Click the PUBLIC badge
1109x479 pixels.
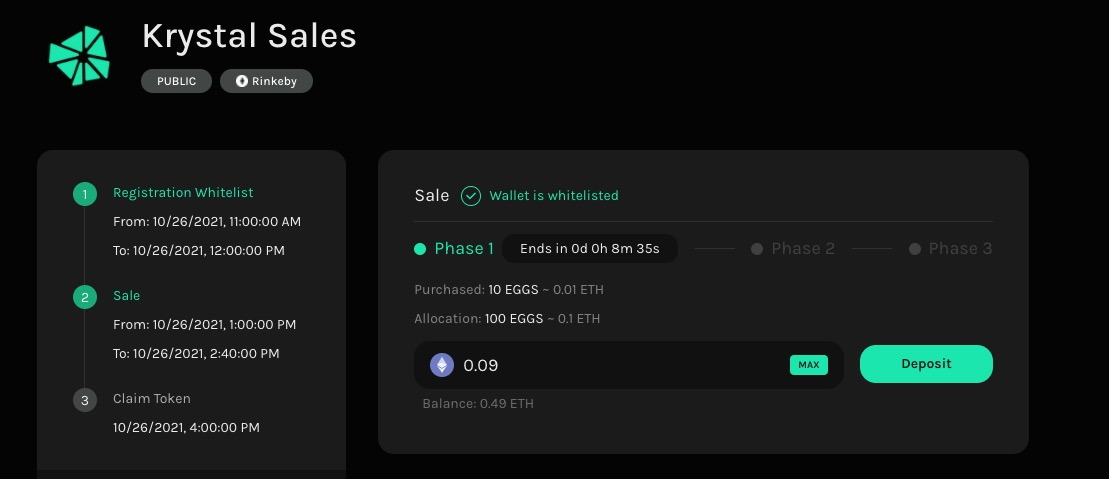click(176, 81)
